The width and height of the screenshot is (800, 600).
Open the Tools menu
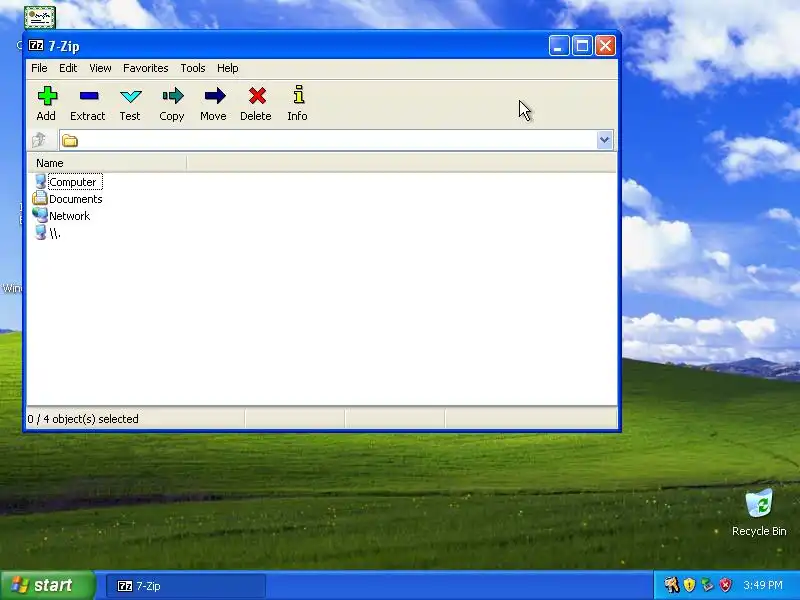[x=193, y=68]
